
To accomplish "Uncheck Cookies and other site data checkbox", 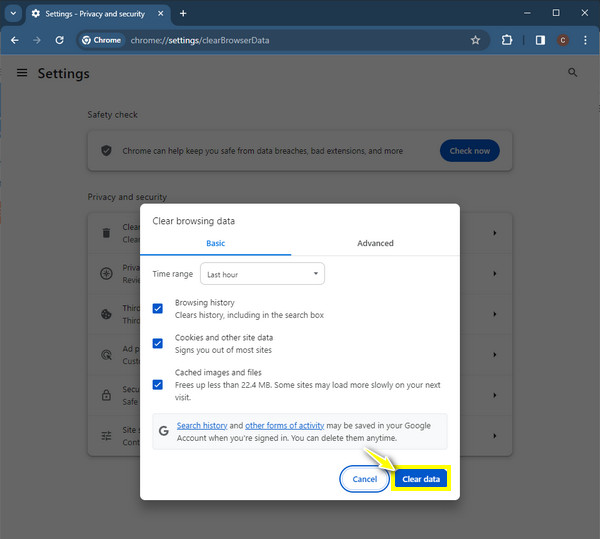I will coord(158,343).
